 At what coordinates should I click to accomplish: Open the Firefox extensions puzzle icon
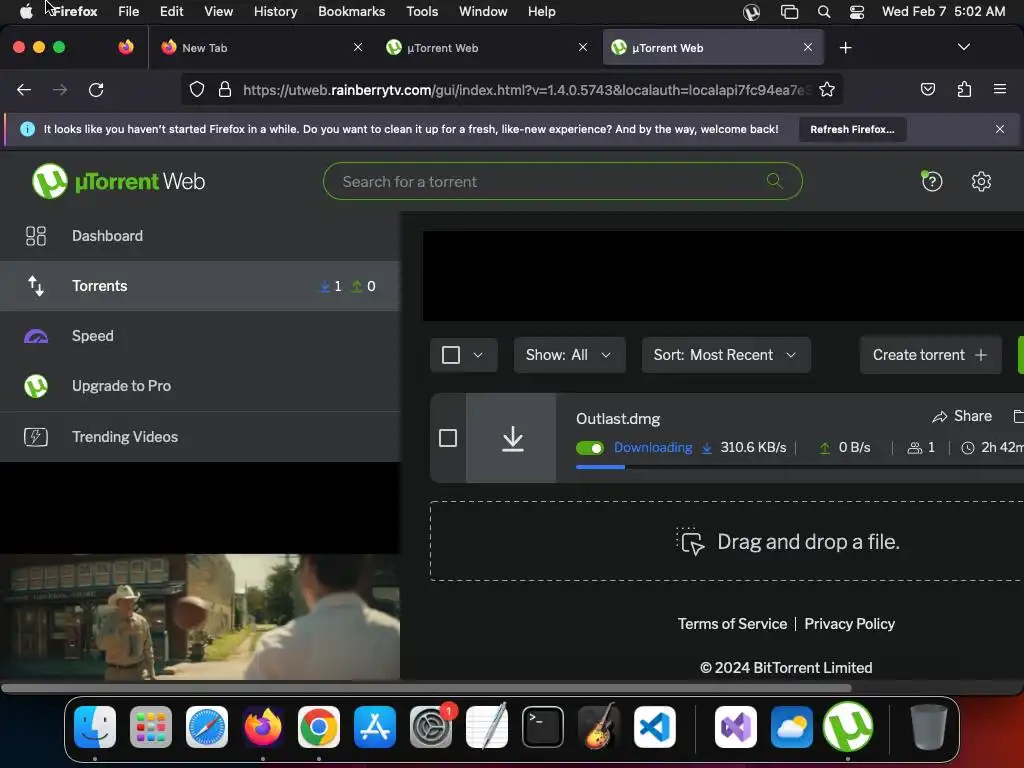point(964,89)
